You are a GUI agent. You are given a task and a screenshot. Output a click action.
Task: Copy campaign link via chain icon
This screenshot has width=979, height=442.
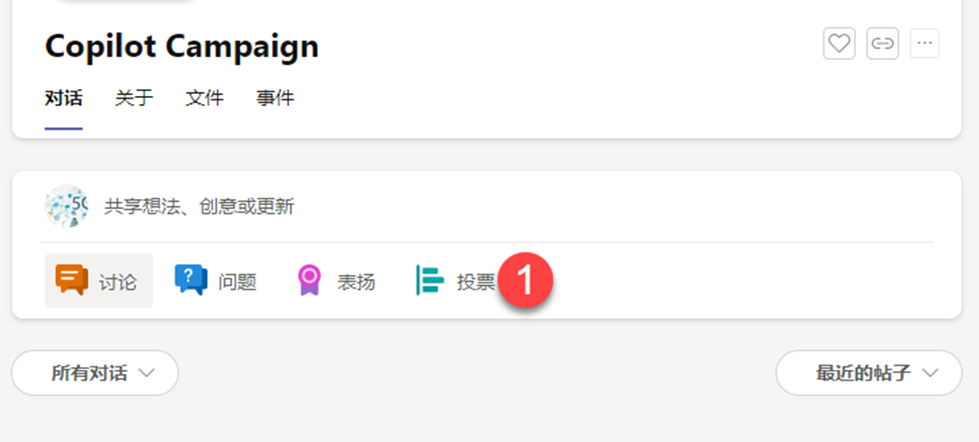pos(882,44)
